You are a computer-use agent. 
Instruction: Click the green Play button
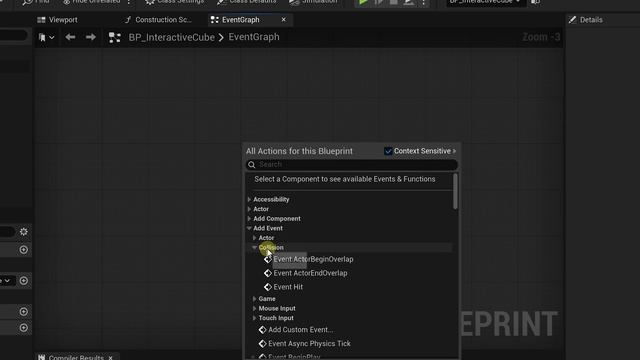363,2
